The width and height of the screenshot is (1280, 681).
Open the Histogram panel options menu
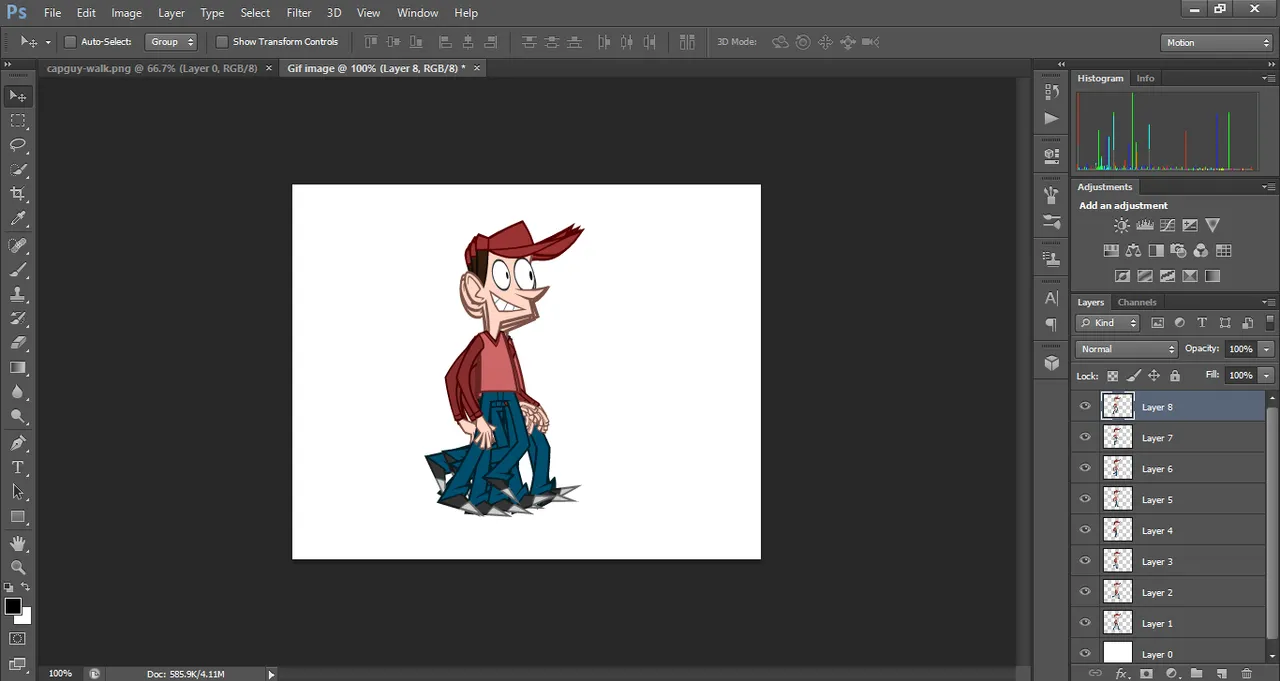click(x=1268, y=78)
